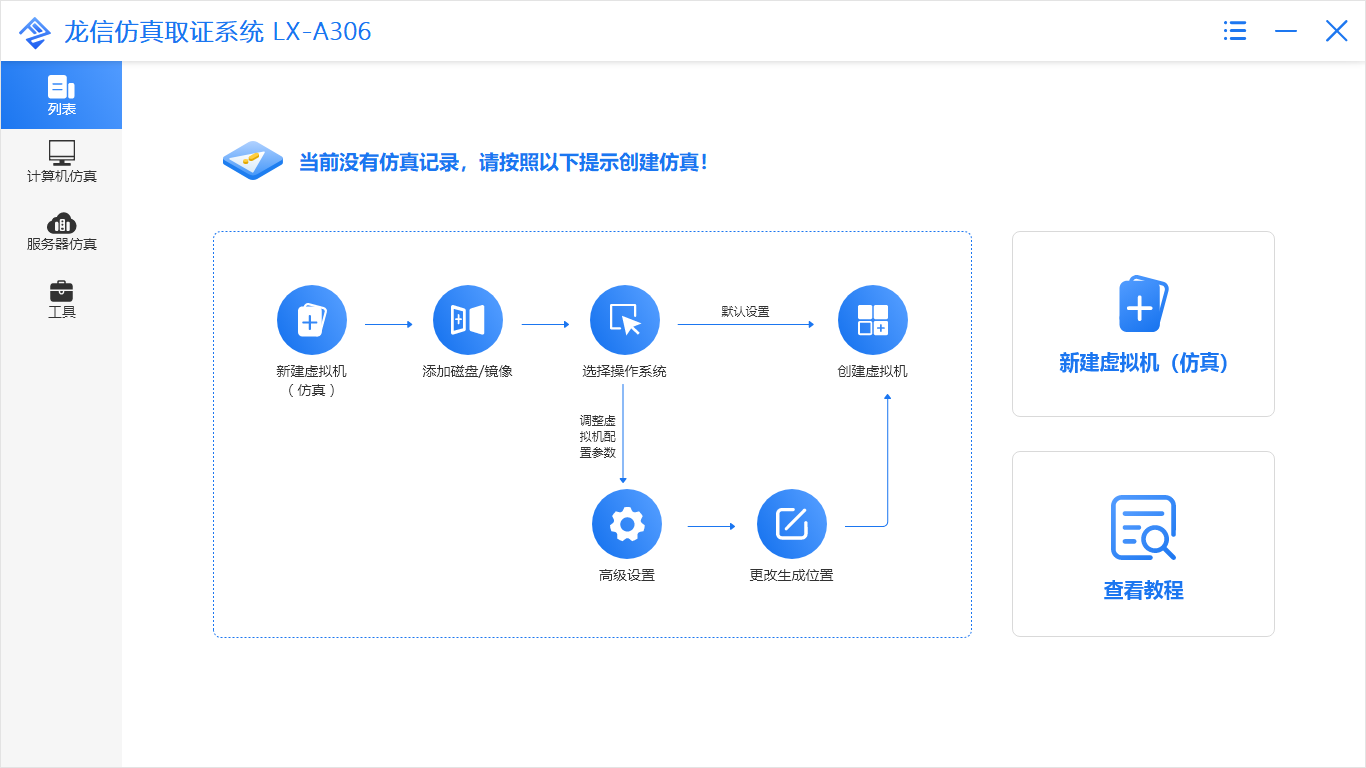Open the menu list icon in the title bar
This screenshot has height=768, width=1366.
pos(1234,31)
